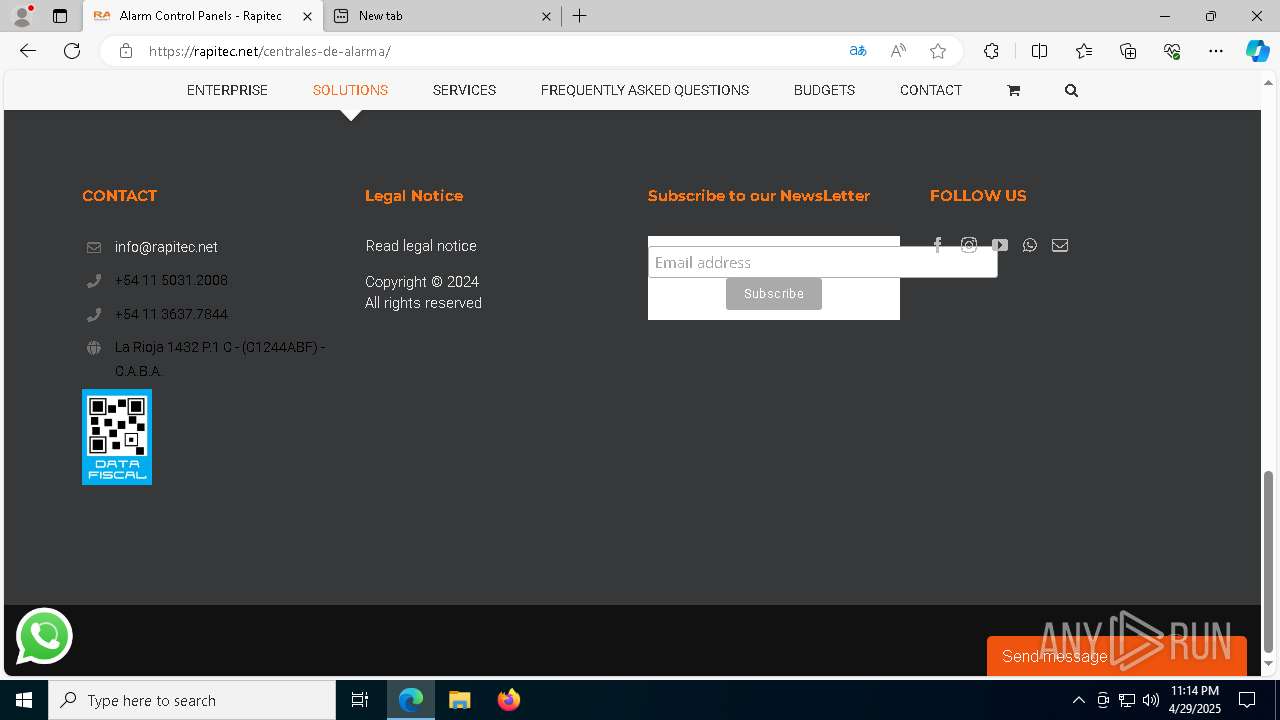Close the Alarm Control Panels tab

[x=307, y=16]
